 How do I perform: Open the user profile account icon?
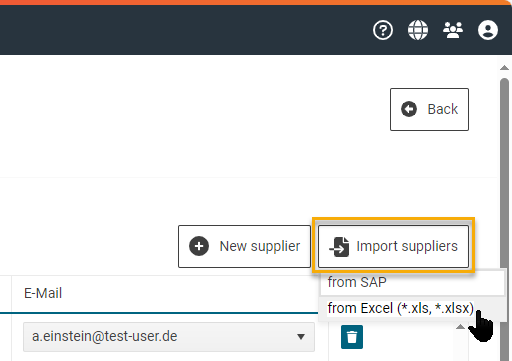(x=488, y=30)
